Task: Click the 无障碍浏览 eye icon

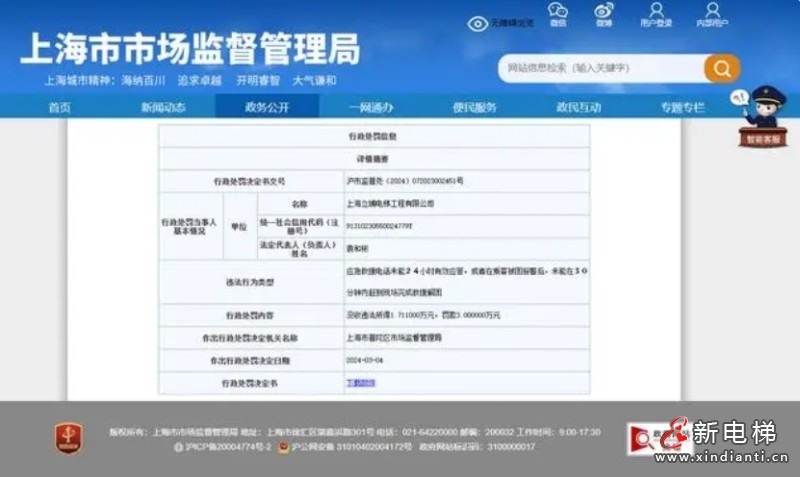Action: coord(478,23)
